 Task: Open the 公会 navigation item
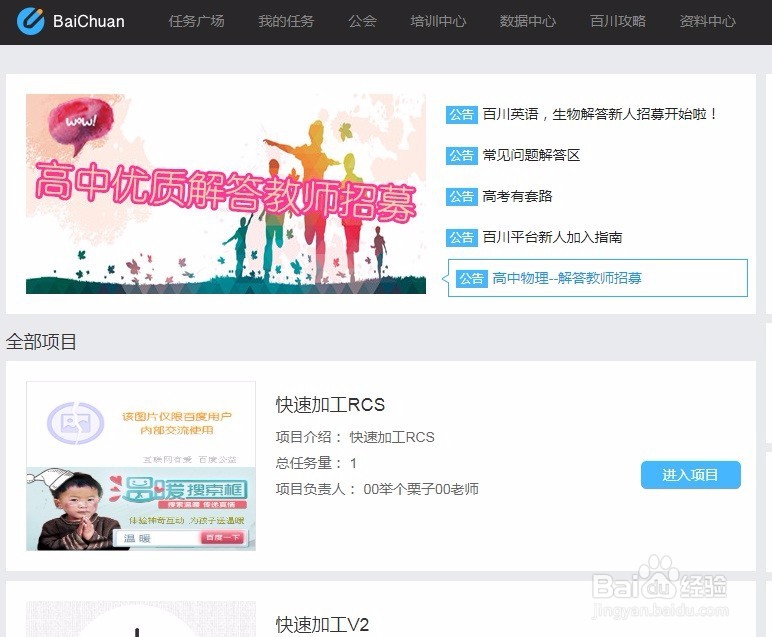click(362, 21)
